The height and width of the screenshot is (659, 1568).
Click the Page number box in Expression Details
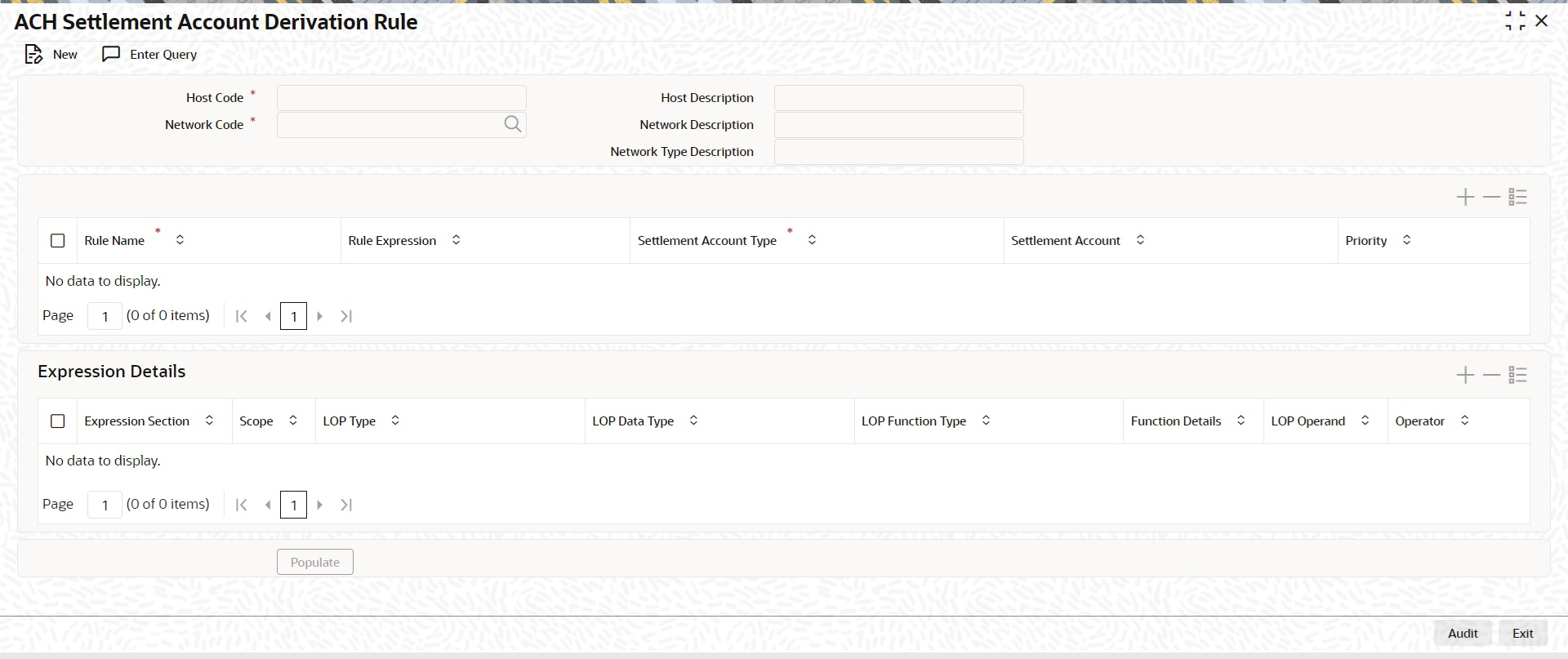(x=105, y=505)
